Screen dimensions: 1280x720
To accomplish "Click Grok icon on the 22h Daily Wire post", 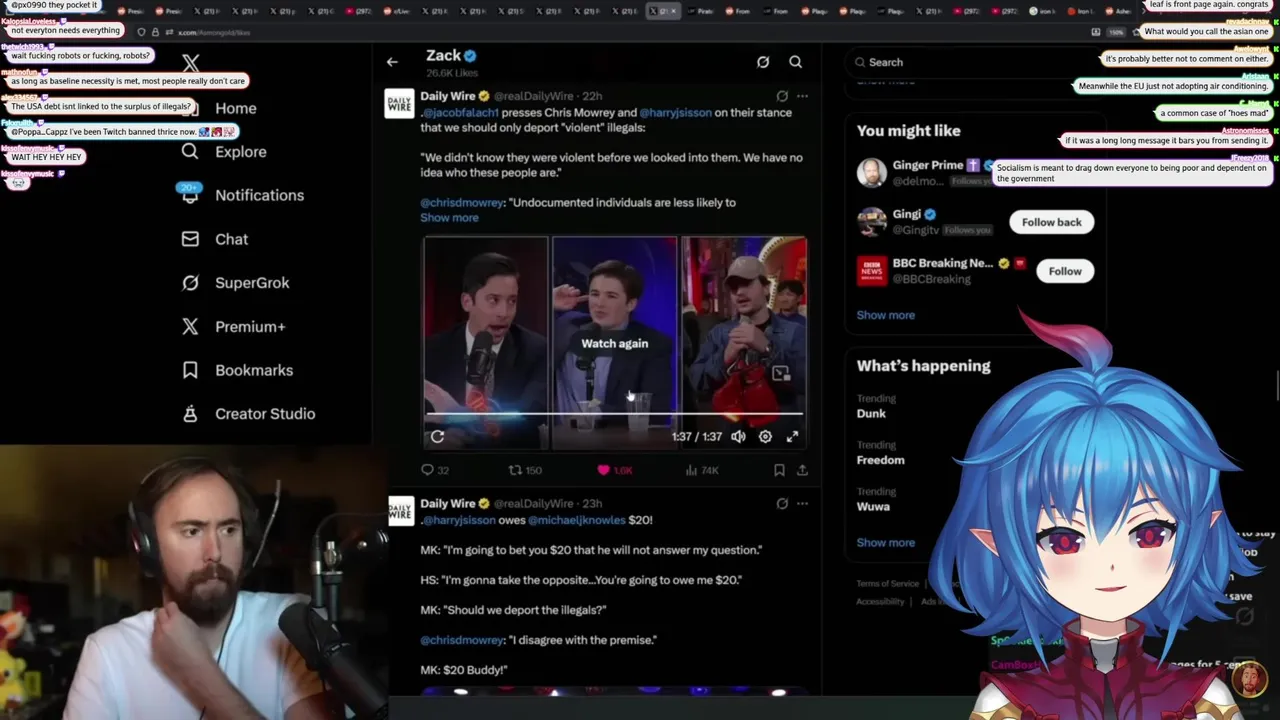I will pos(782,96).
